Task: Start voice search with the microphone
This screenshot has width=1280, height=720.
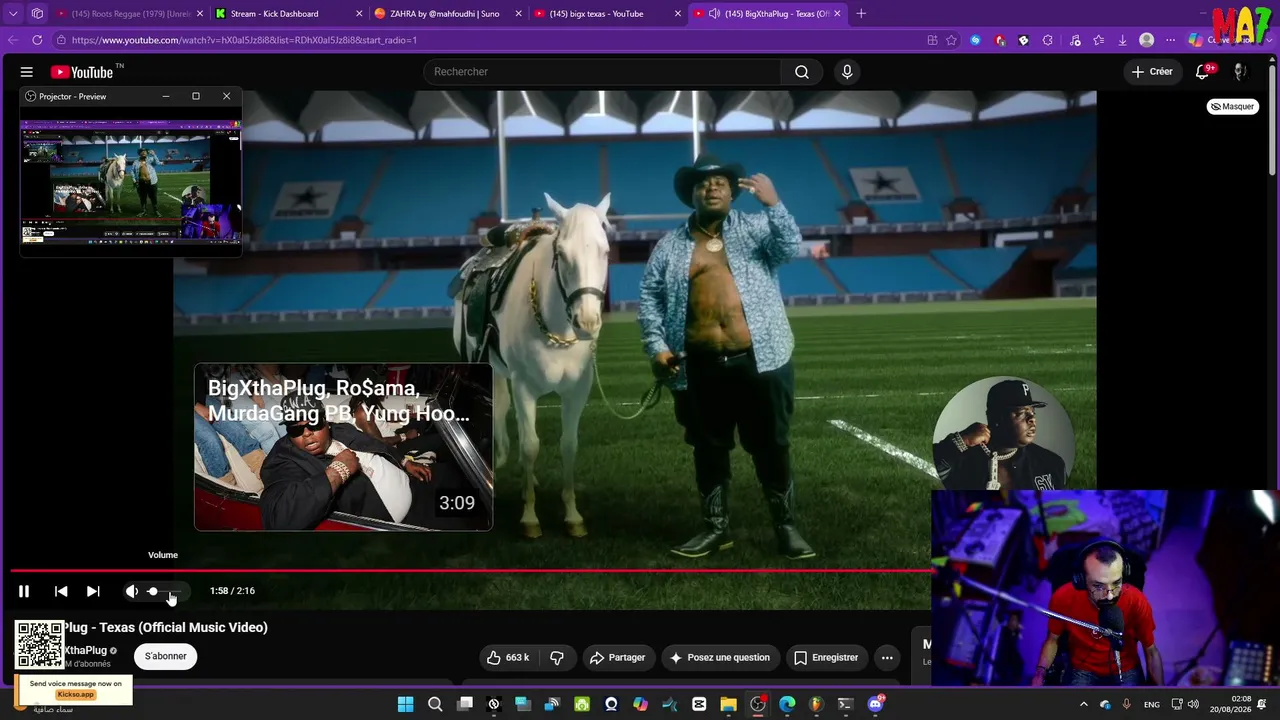Action: click(847, 72)
